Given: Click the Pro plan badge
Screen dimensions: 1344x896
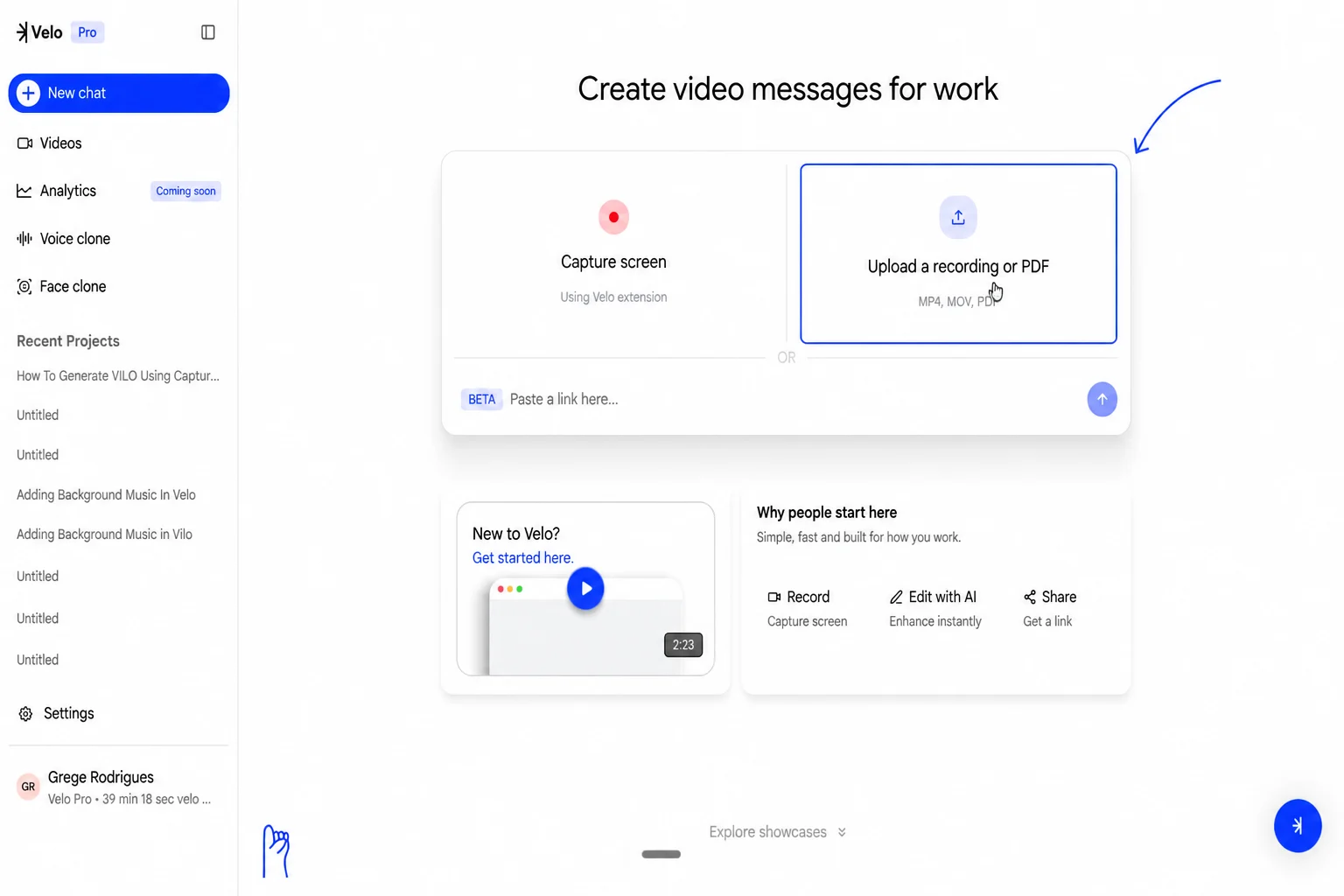Looking at the screenshot, I should (87, 32).
